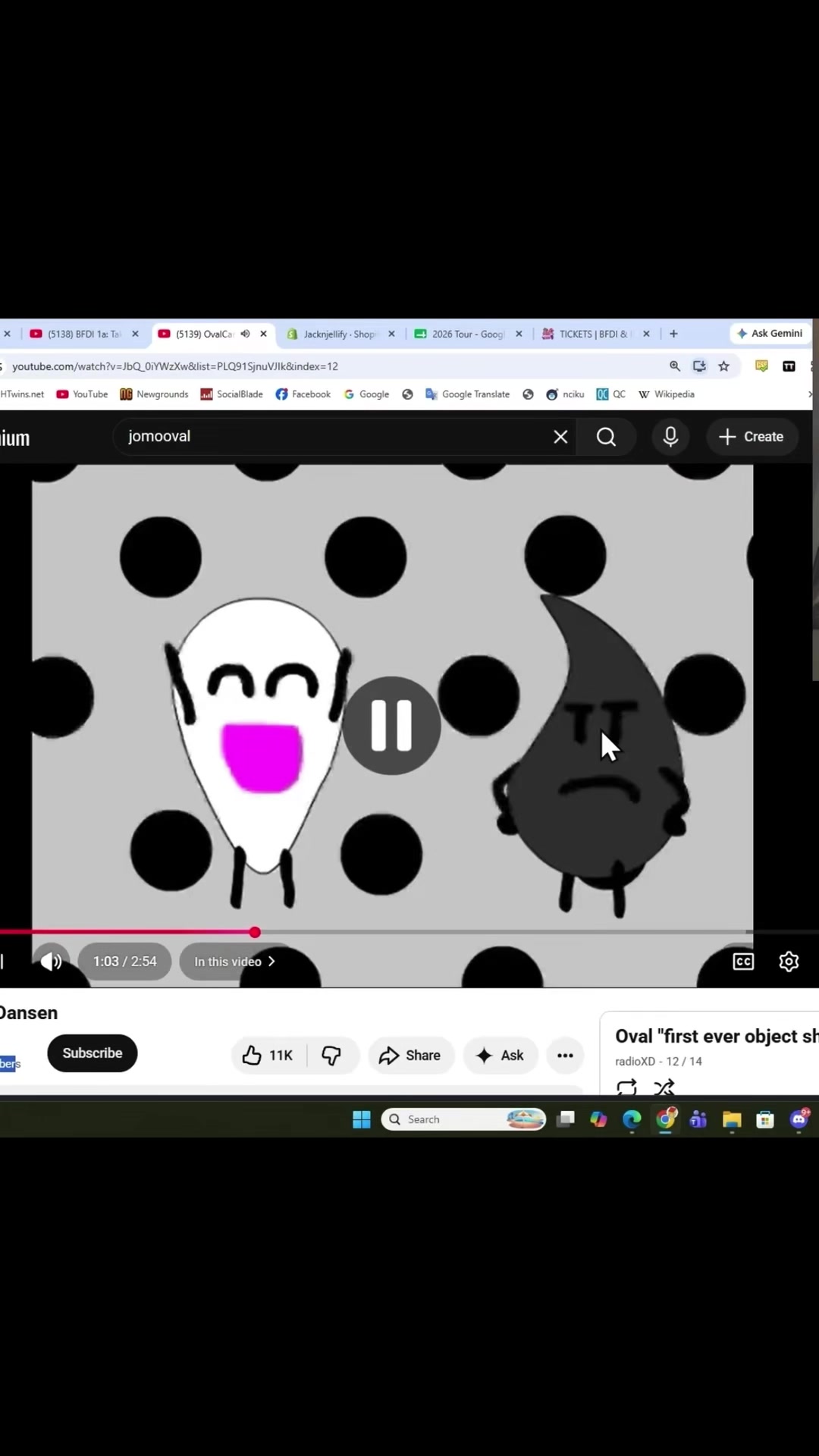Clear the YouTube search box with X
819x1456 pixels.
pyautogui.click(x=560, y=437)
